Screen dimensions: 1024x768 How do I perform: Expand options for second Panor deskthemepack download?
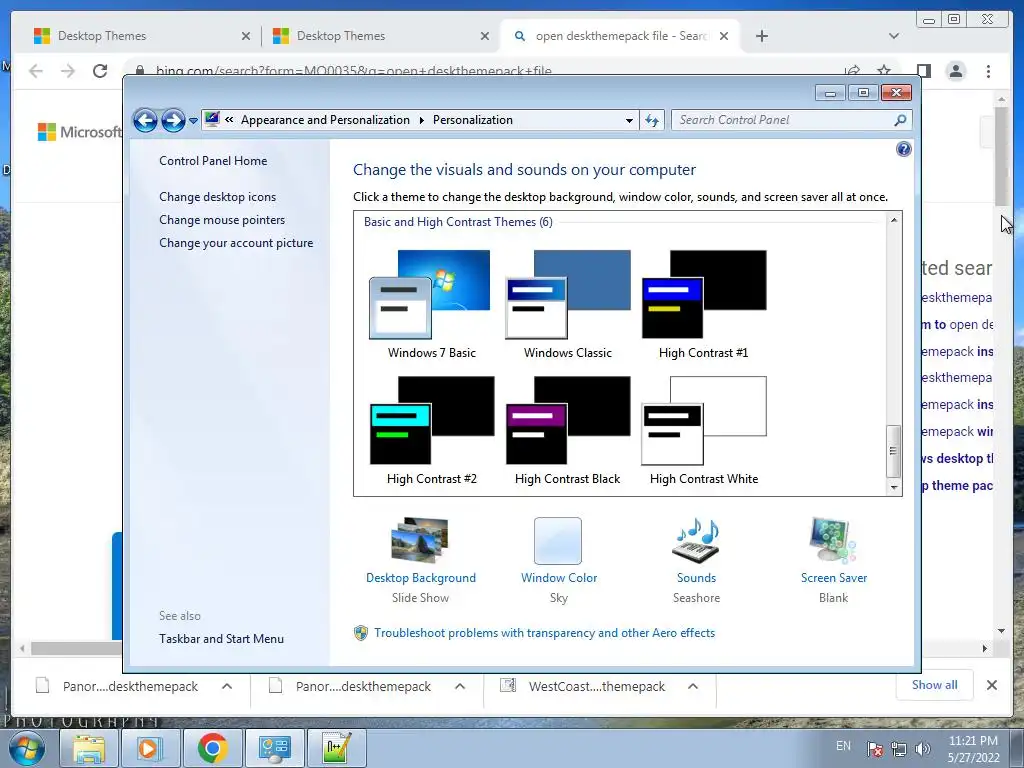coord(460,686)
